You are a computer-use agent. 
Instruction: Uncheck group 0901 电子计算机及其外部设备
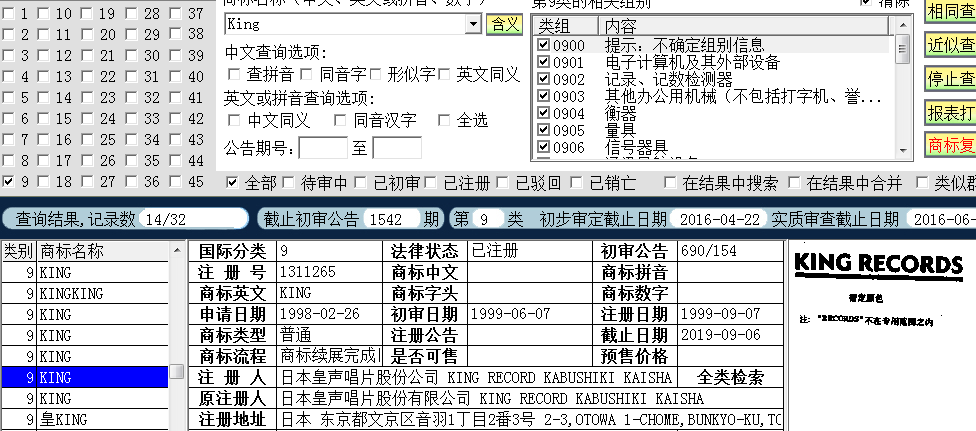click(x=543, y=62)
